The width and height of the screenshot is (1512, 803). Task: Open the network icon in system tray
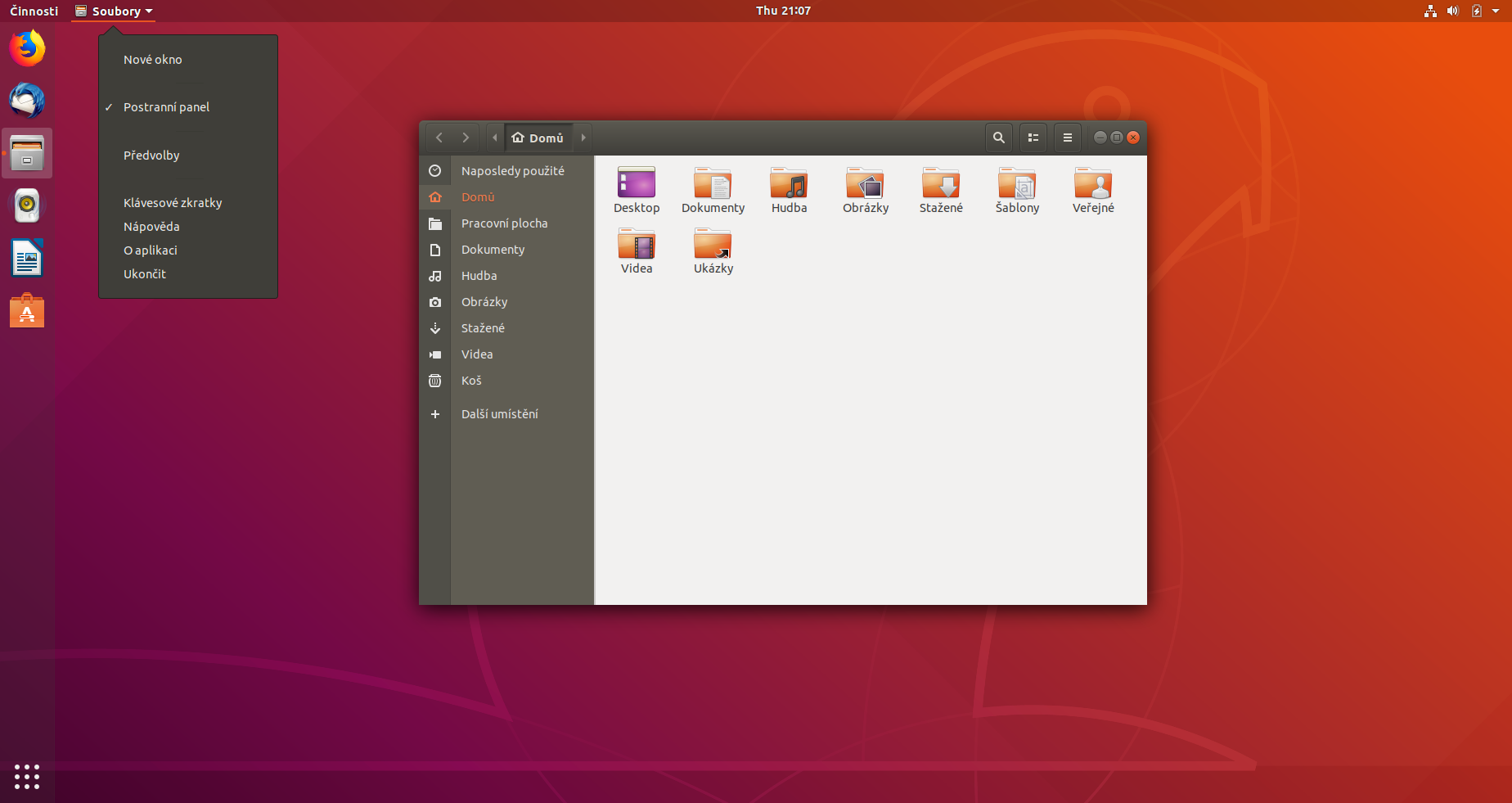1430,11
